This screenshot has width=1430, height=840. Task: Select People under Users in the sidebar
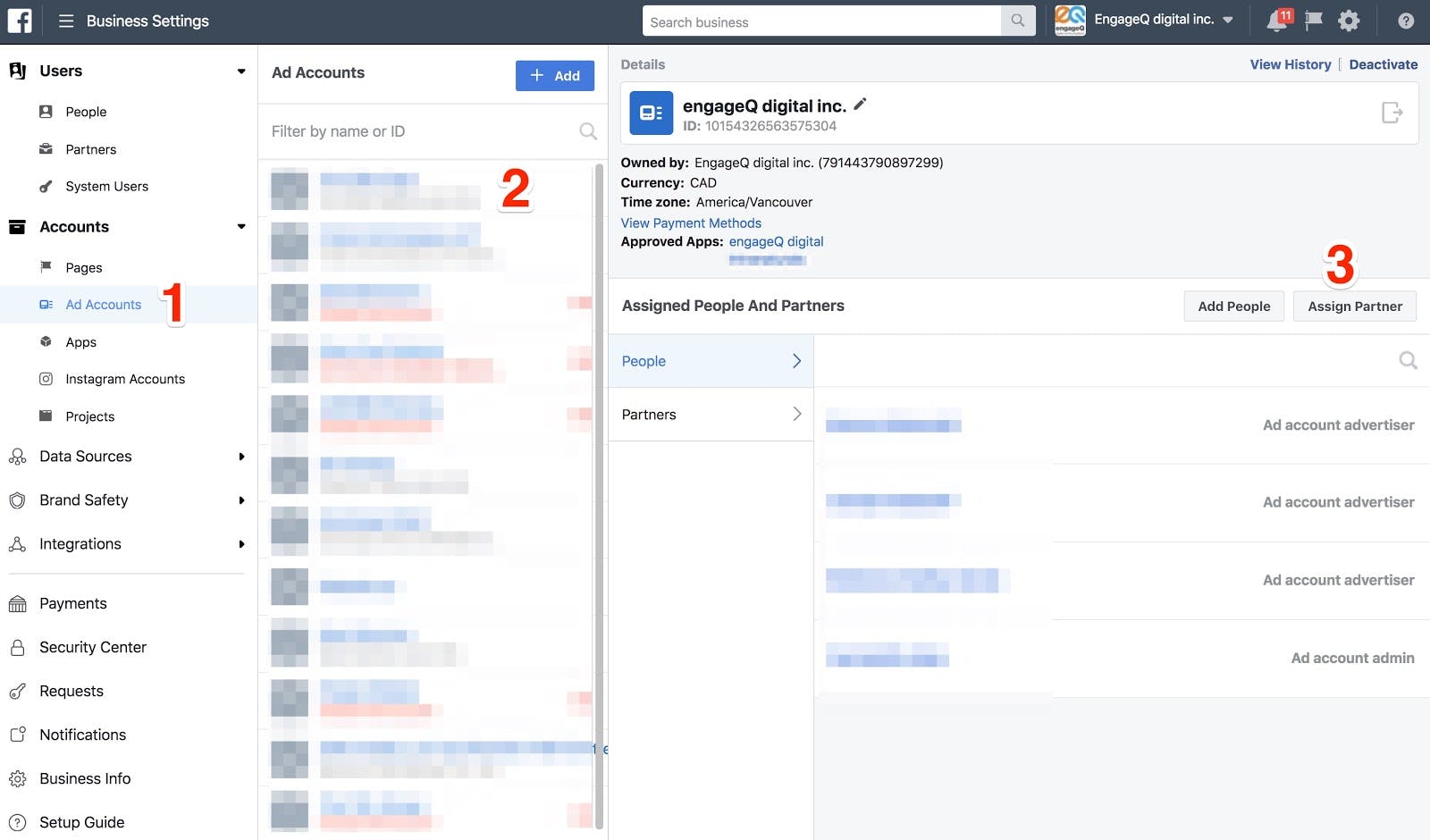(86, 112)
